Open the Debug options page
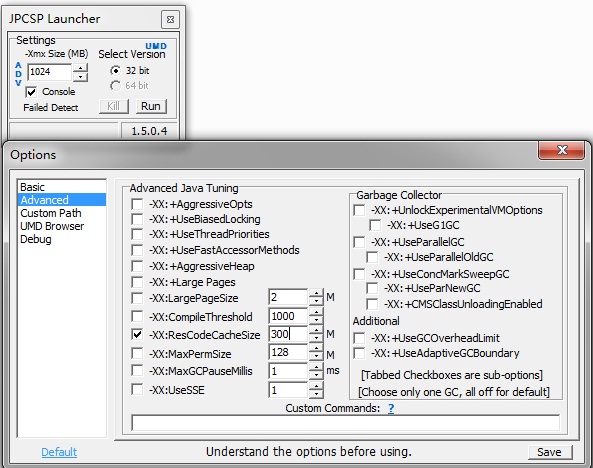Viewport: 593px width, 468px height. coord(62,239)
